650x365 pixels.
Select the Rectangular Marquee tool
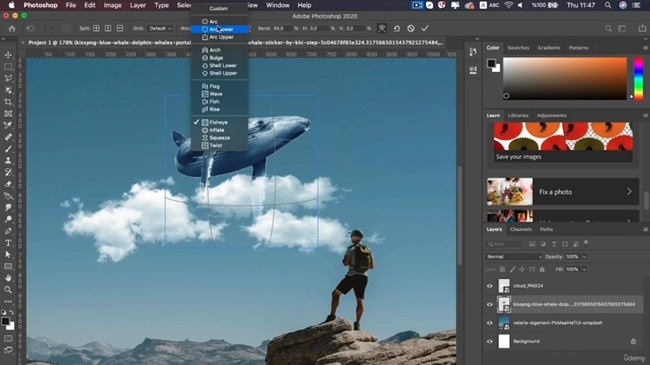(8, 66)
